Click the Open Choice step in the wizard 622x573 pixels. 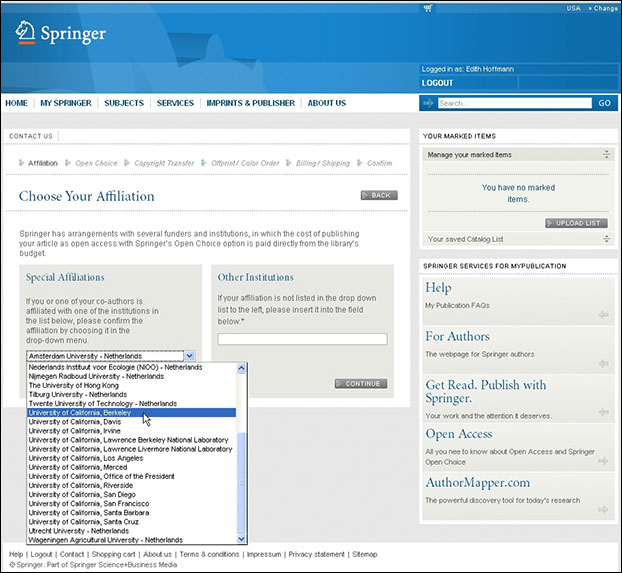click(96, 163)
